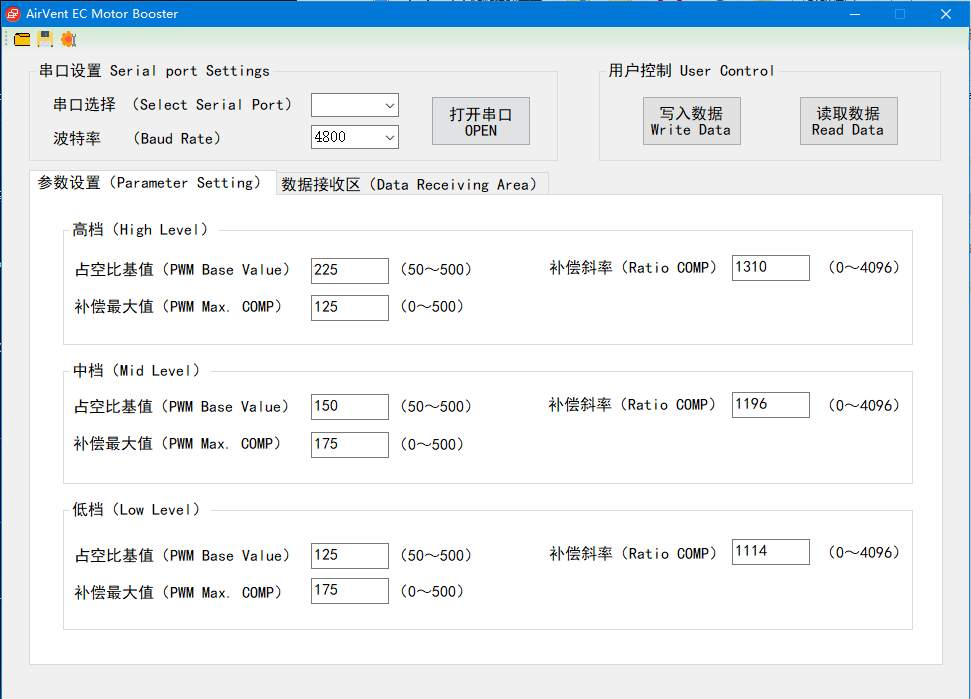The width and height of the screenshot is (971, 699).
Task: Focus Mid Level Ratio COMP field 1196
Action: pos(770,404)
